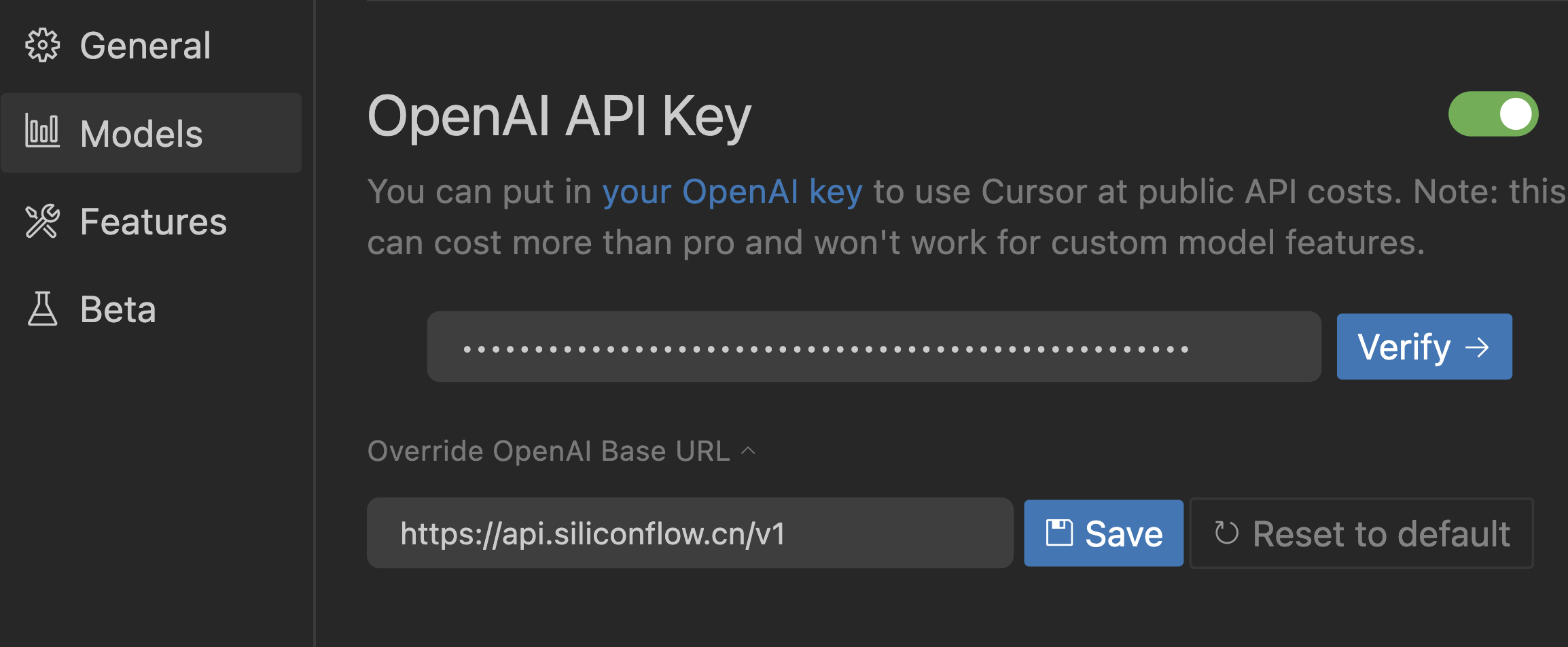
Task: Click the Override OpenAI Base URL label
Action: 548,451
